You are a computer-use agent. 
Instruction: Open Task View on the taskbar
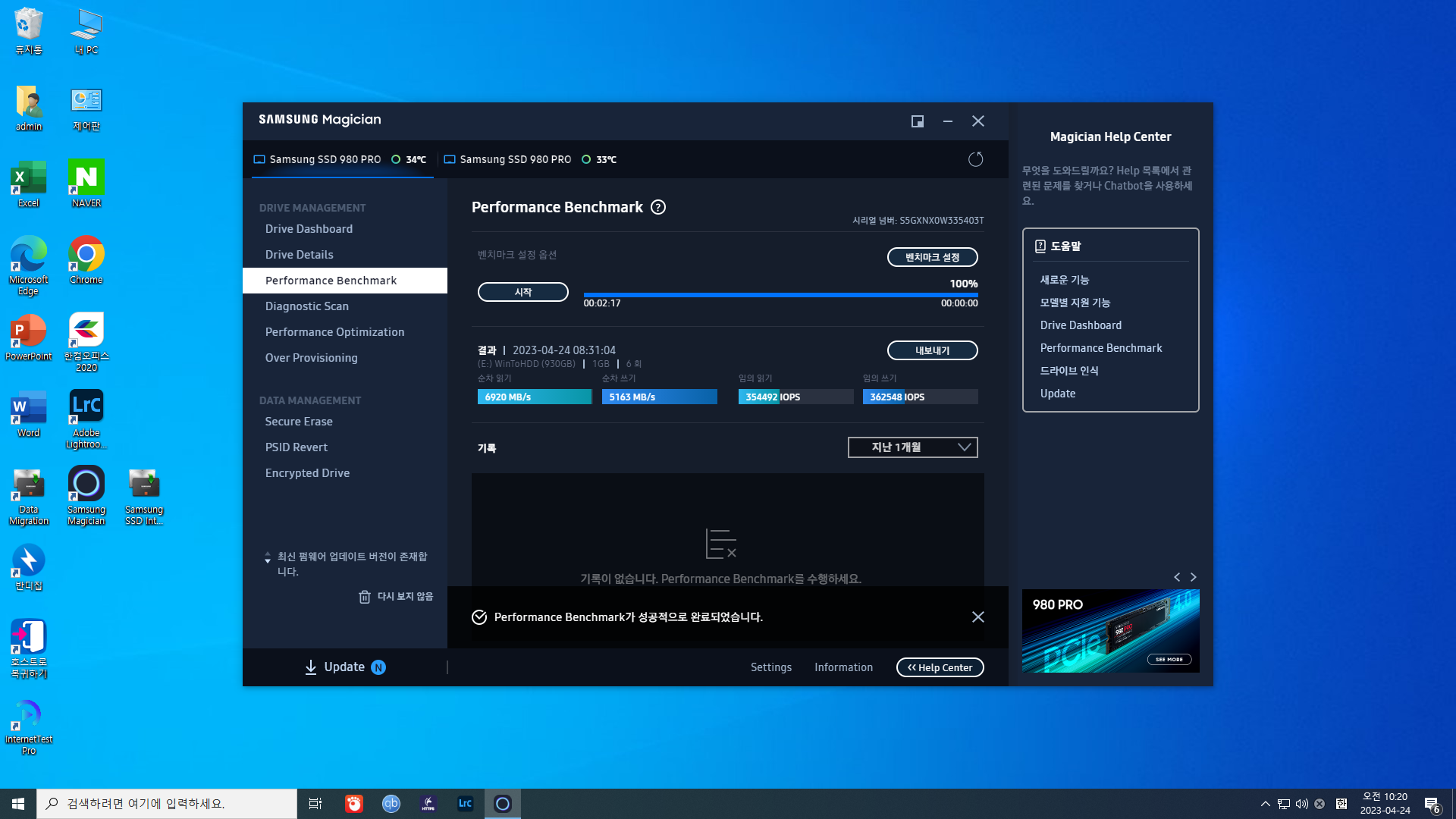click(x=315, y=804)
